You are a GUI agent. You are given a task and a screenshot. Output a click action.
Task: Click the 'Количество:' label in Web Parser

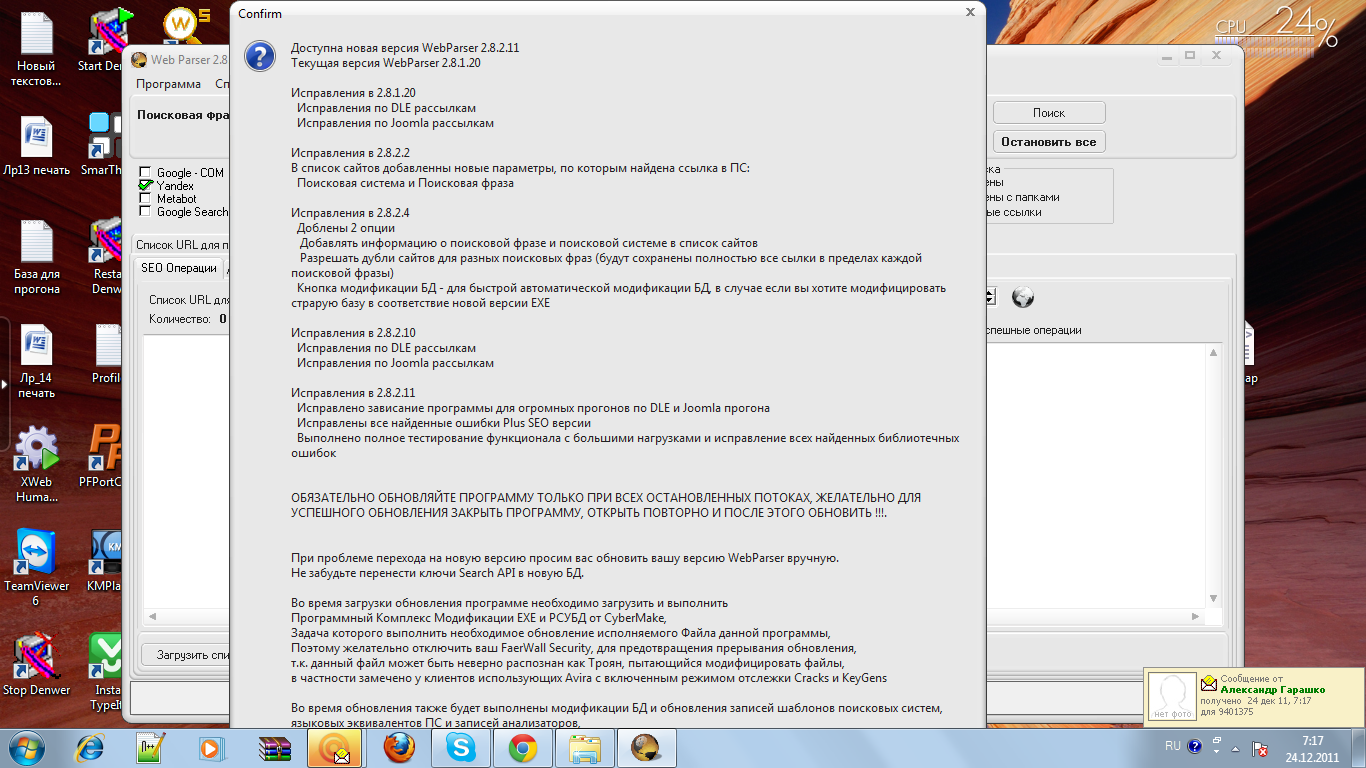coord(180,319)
